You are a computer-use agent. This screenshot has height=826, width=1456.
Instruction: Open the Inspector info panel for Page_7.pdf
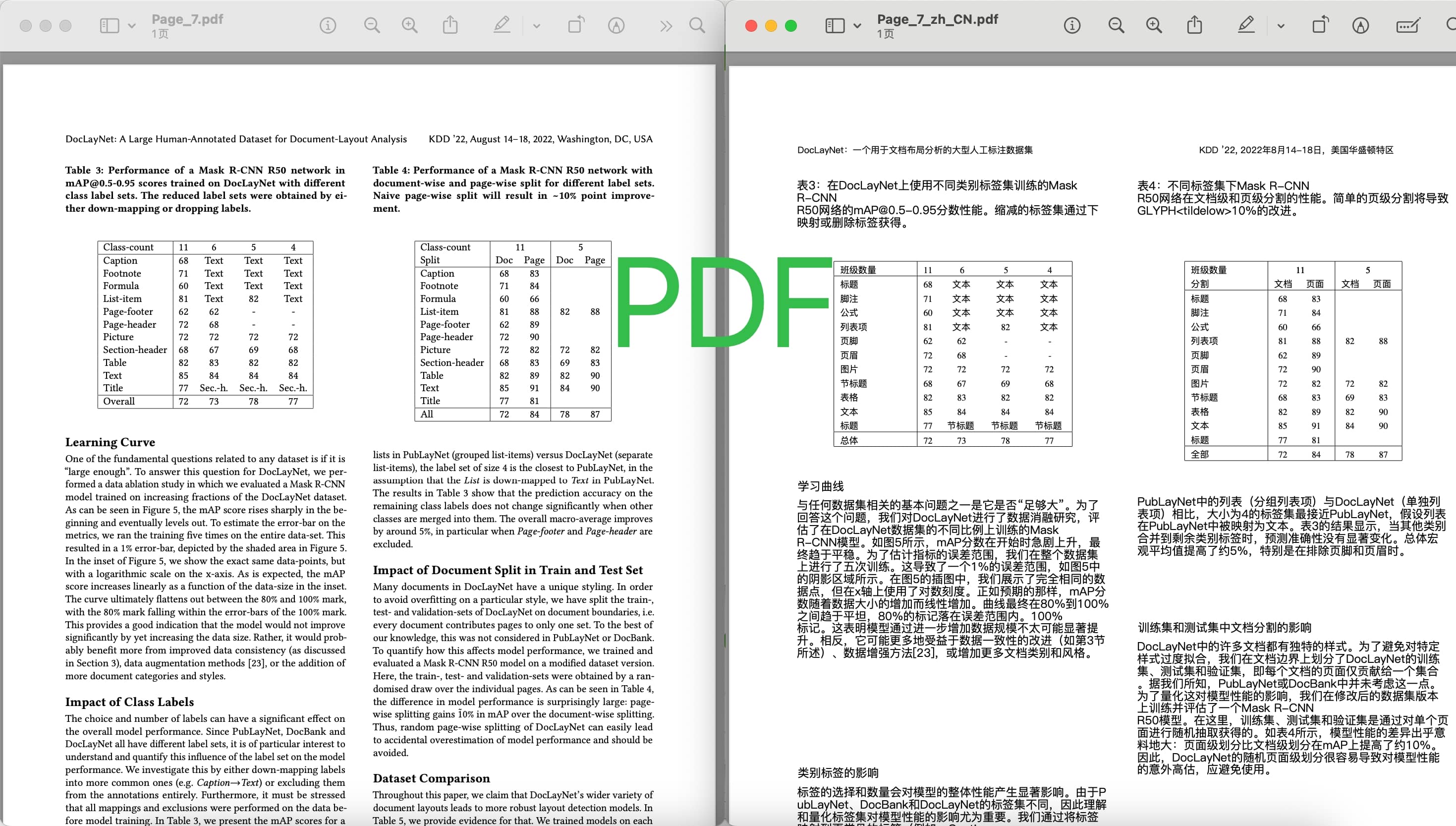(327, 25)
